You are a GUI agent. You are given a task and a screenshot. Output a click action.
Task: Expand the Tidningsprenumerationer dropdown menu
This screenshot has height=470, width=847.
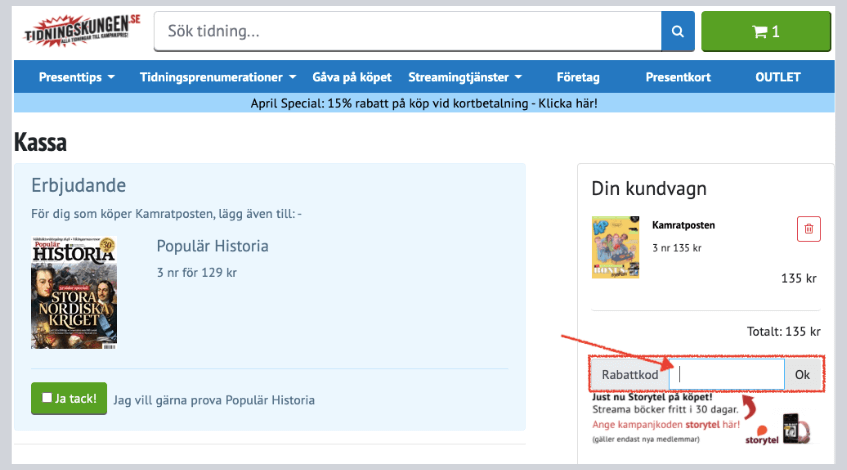[x=218, y=77]
